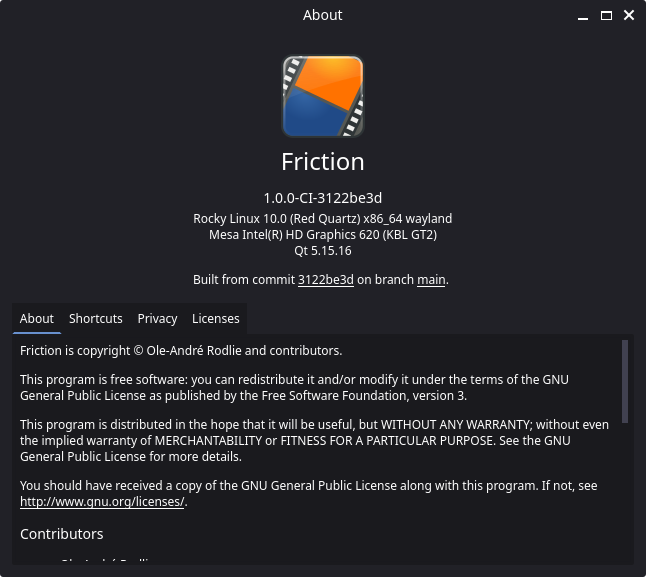Minimize the About window

[583, 16]
